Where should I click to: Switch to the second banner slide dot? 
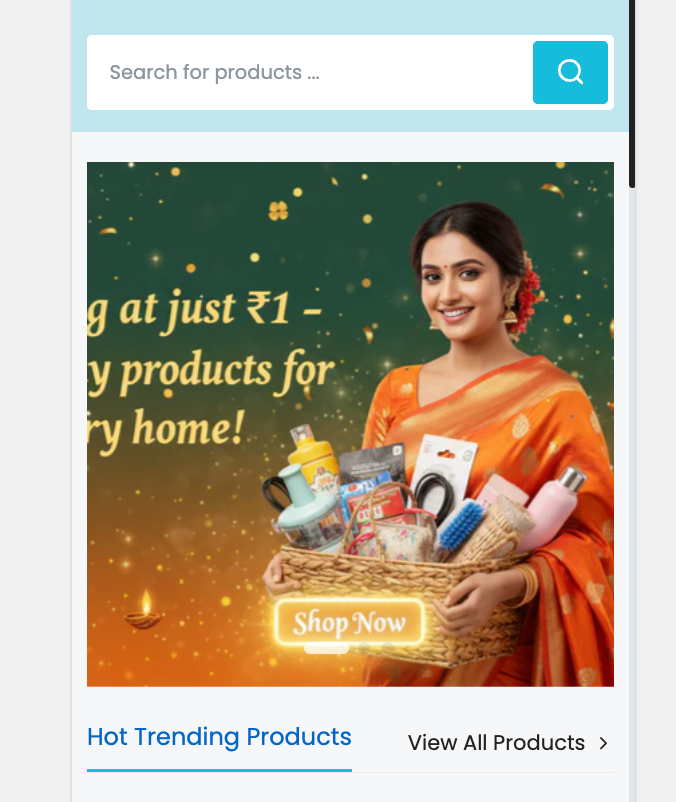364,648
